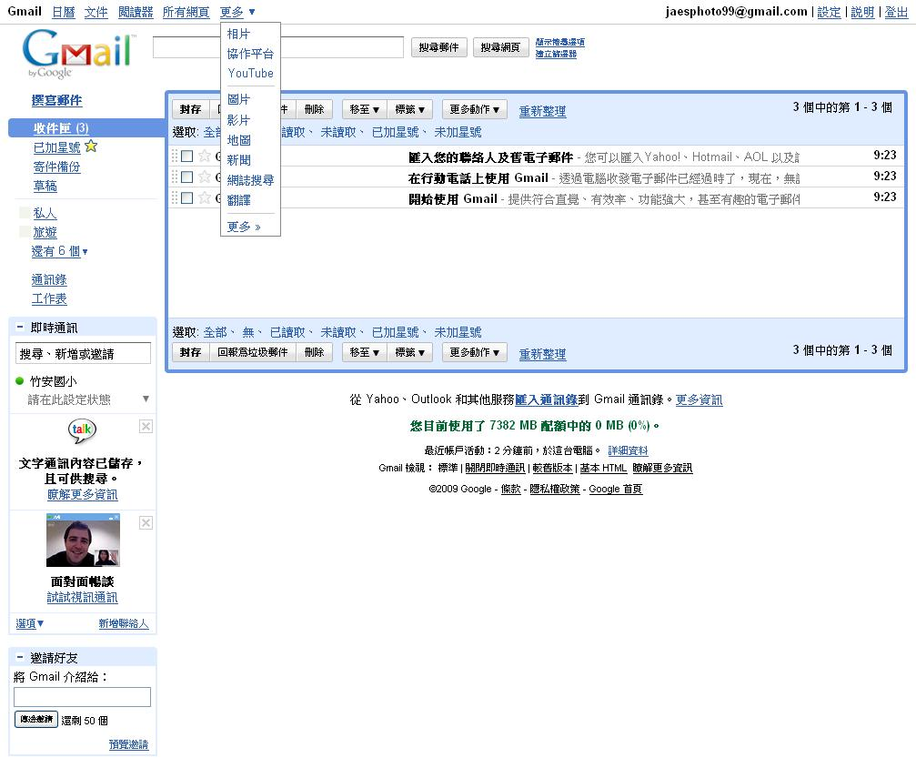Star the first email in the inbox
The image size is (916, 768).
pyautogui.click(x=205, y=156)
